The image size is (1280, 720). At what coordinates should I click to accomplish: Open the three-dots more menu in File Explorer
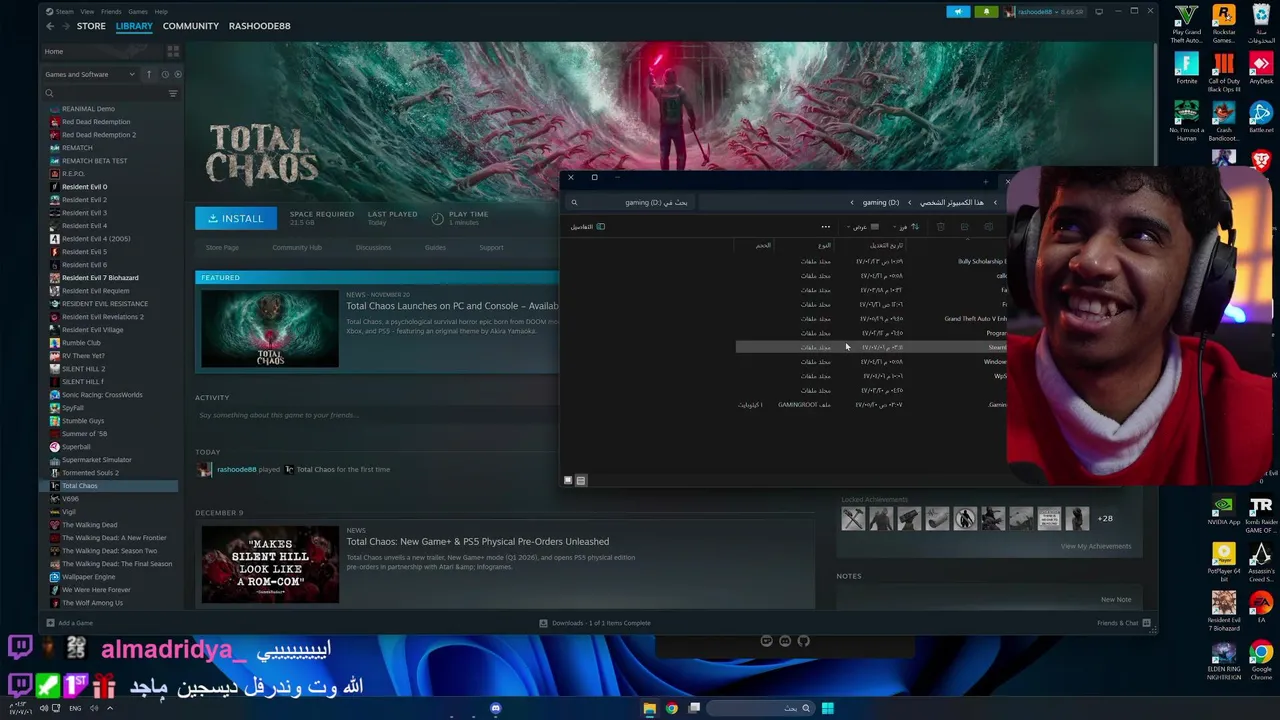coord(825,227)
